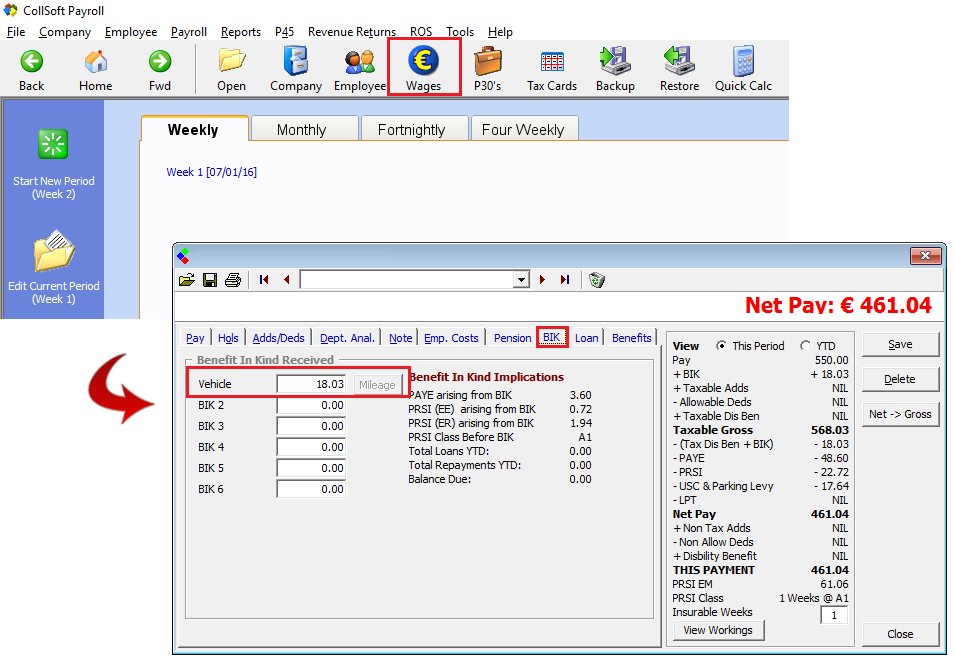
Task: Click the save floppy disk icon
Action: pyautogui.click(x=210, y=280)
